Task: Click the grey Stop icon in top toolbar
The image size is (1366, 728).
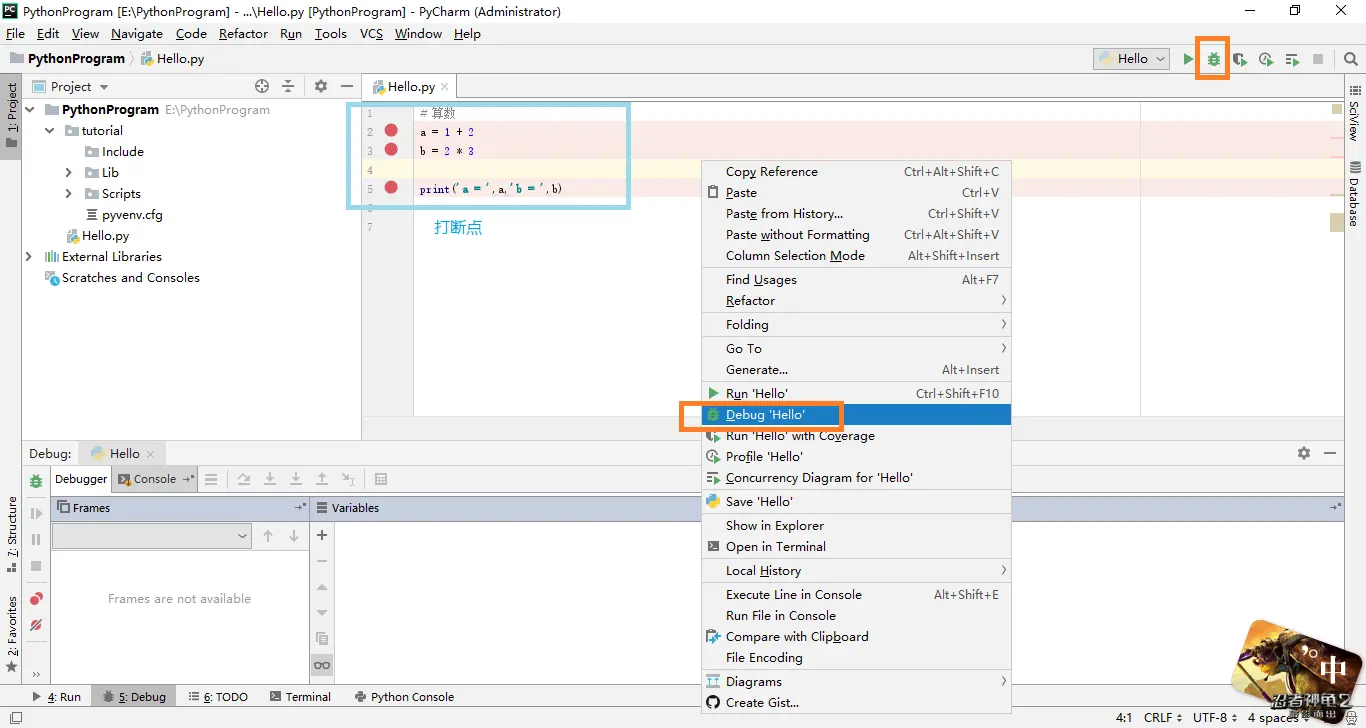Action: tap(1318, 59)
